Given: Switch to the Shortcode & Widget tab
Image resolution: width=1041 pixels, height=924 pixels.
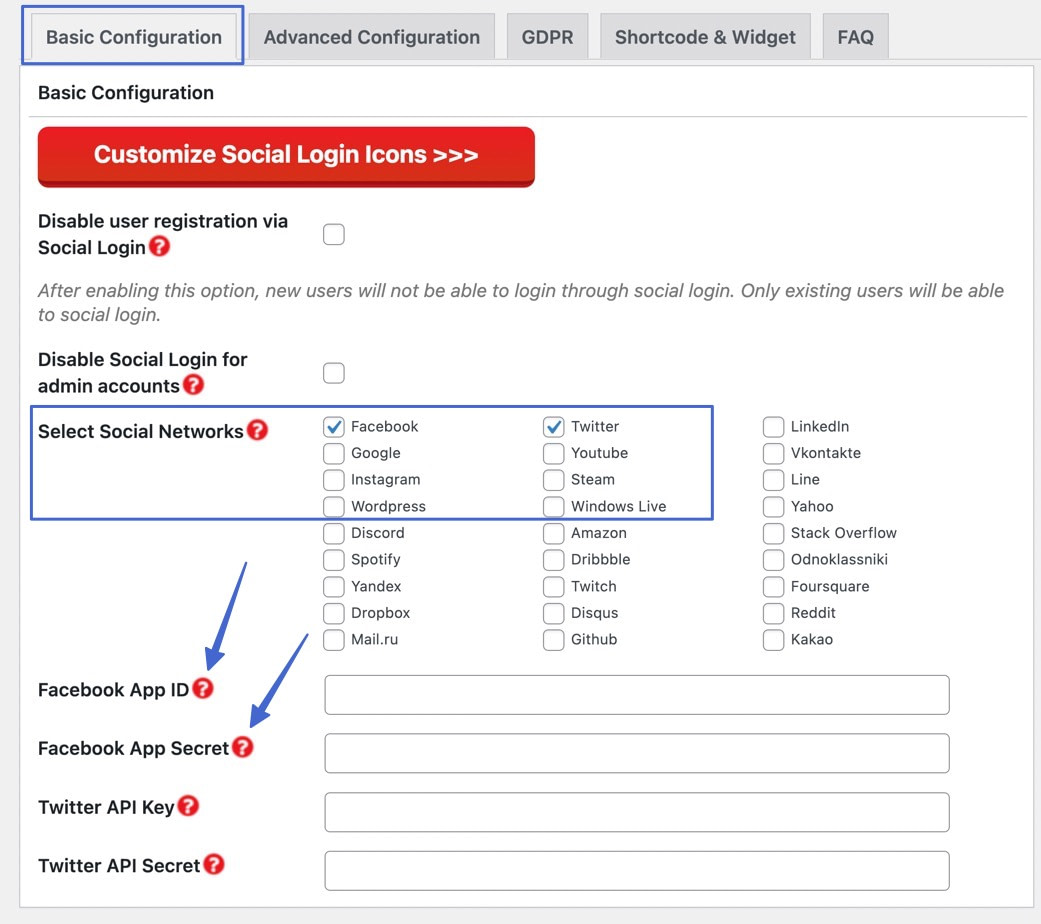Looking at the screenshot, I should 705,36.
